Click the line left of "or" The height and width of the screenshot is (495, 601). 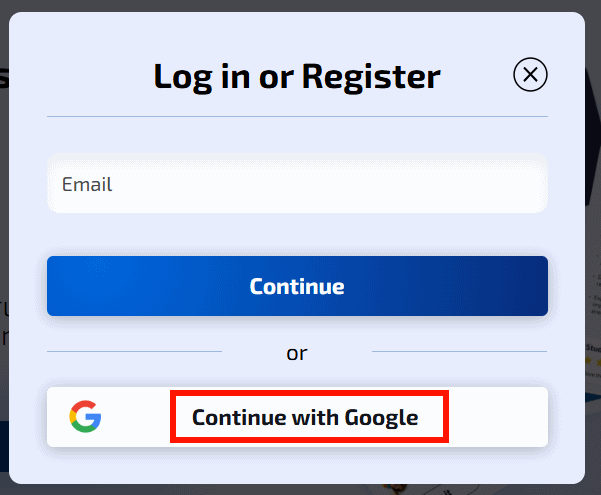point(134,352)
